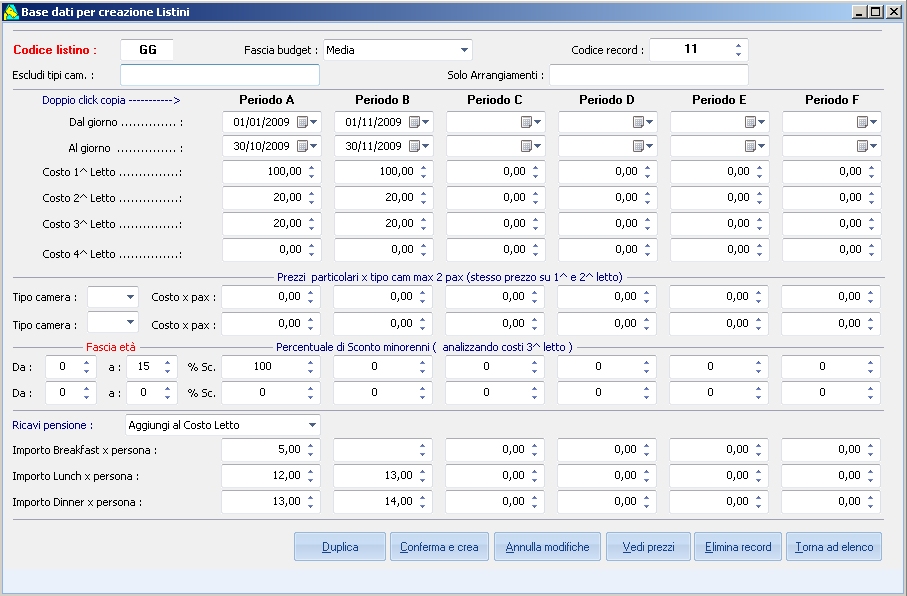The image size is (907, 596).
Task: Open calendar for Periodo B Al giorno
Action: point(419,146)
